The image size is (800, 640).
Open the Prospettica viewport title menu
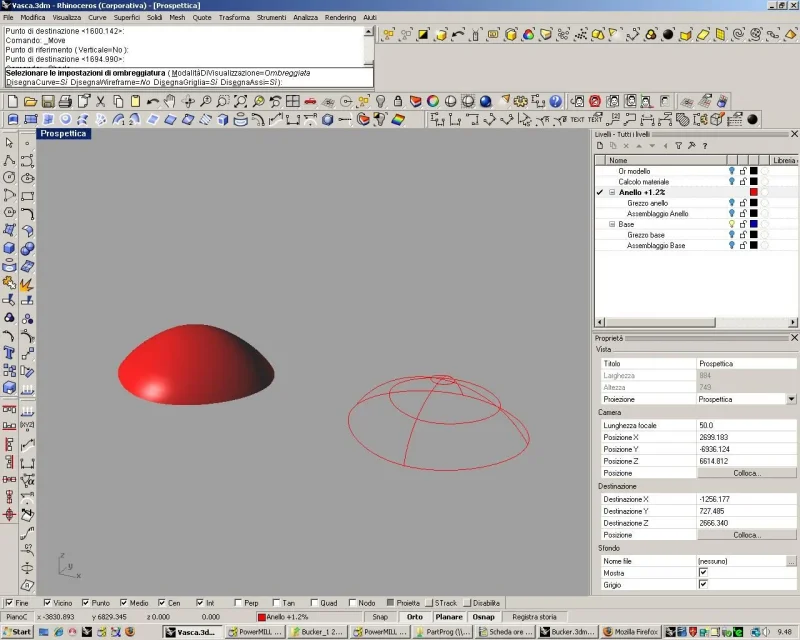63,134
